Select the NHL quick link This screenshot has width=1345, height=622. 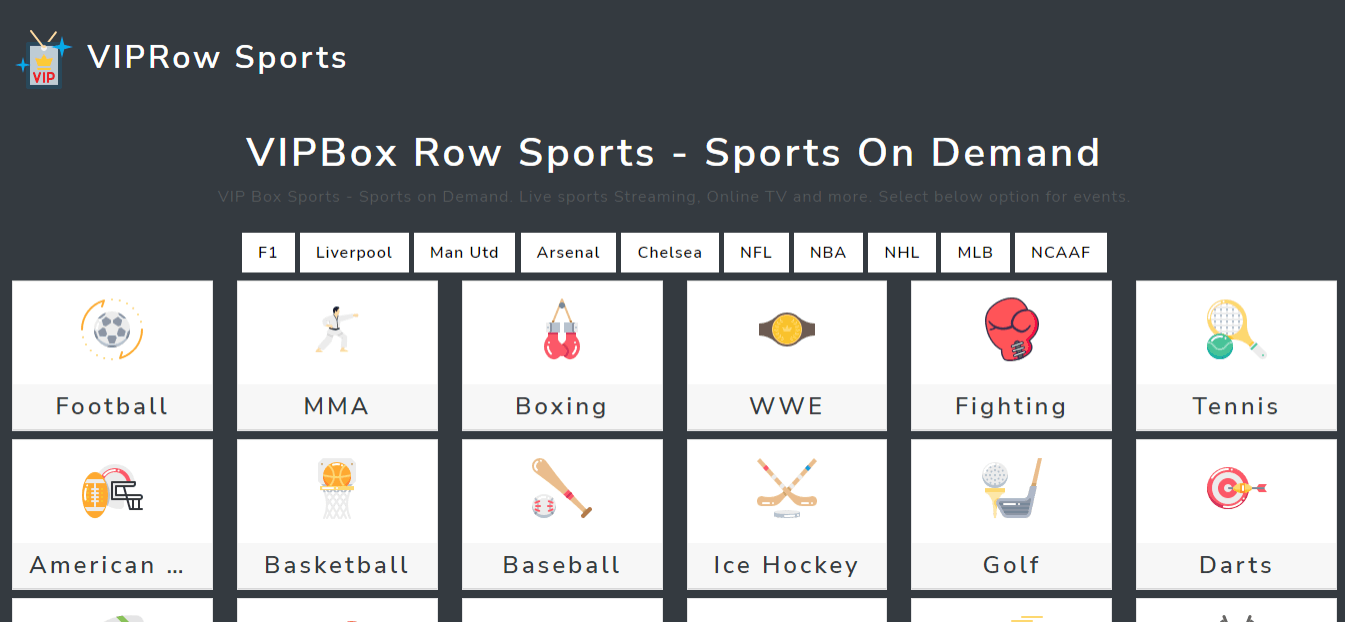(902, 253)
